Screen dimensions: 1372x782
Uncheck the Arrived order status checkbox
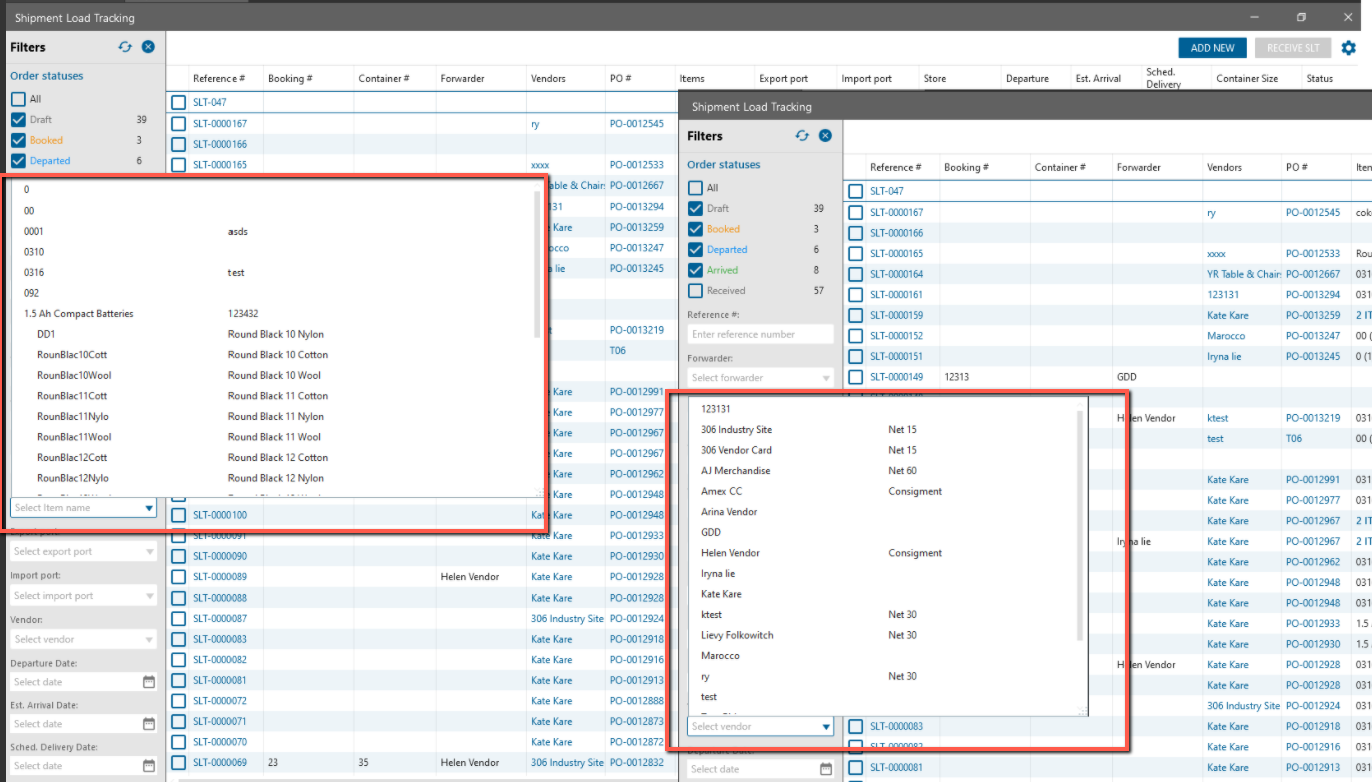(x=696, y=270)
